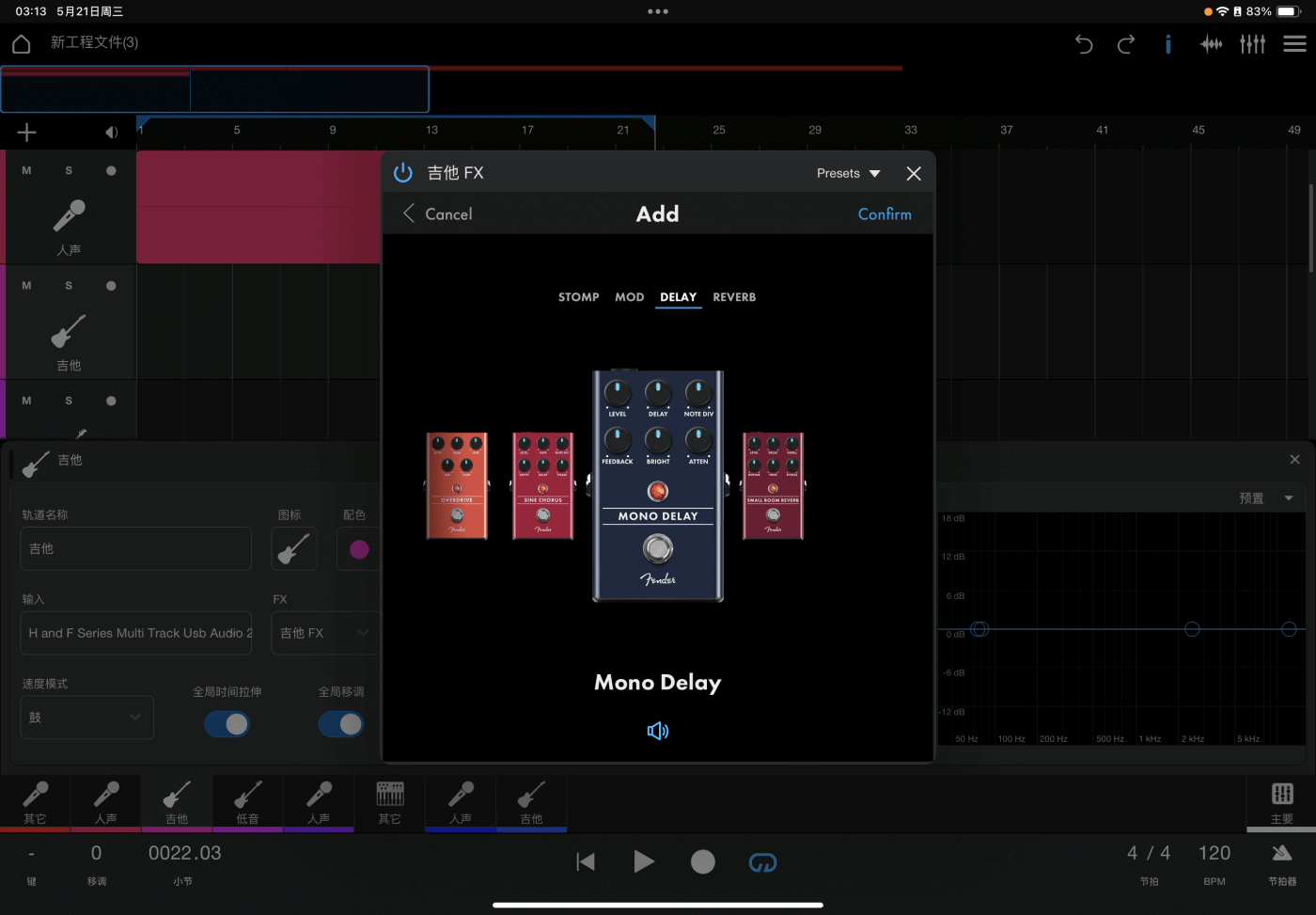Edit the 轨道名称 field containing 吉他
Image resolution: width=1316 pixels, height=915 pixels.
tap(136, 548)
